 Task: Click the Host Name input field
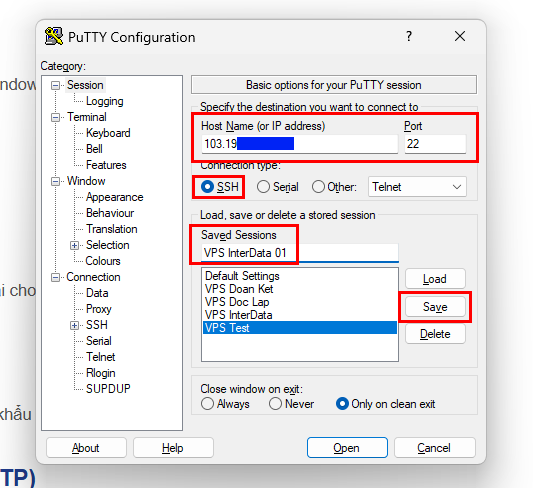tap(299, 144)
